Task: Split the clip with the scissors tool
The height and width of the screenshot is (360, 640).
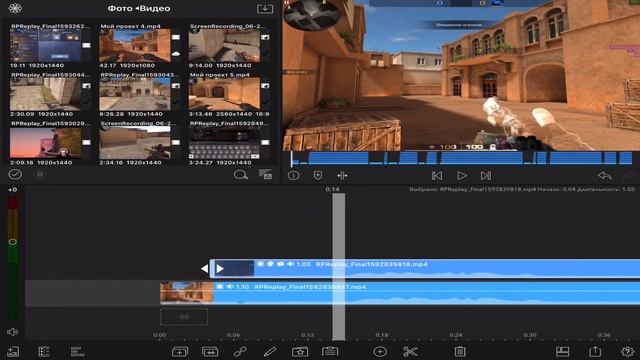Action: click(410, 351)
